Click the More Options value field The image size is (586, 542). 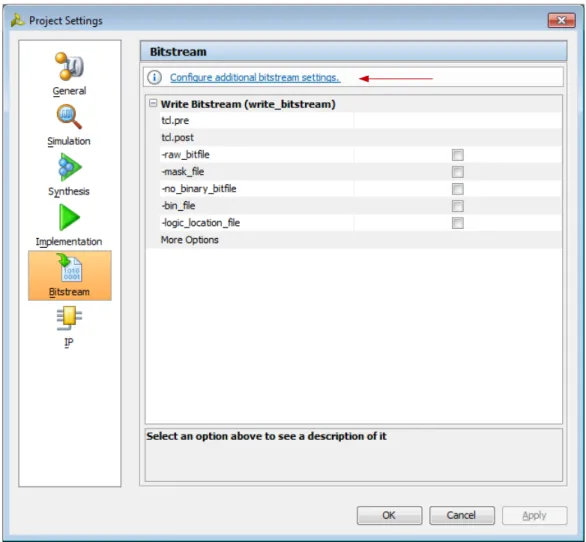[457, 240]
